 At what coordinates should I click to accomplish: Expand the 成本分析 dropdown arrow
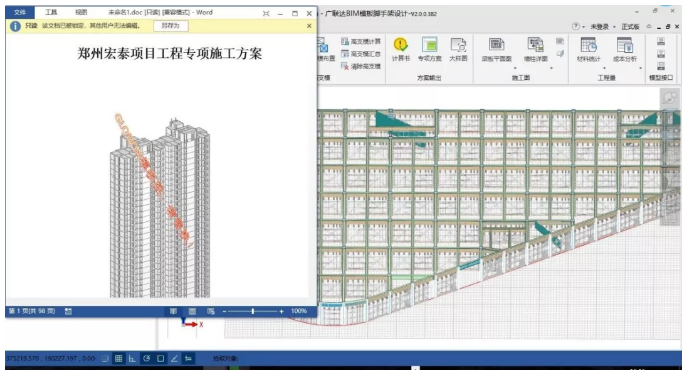click(640, 68)
